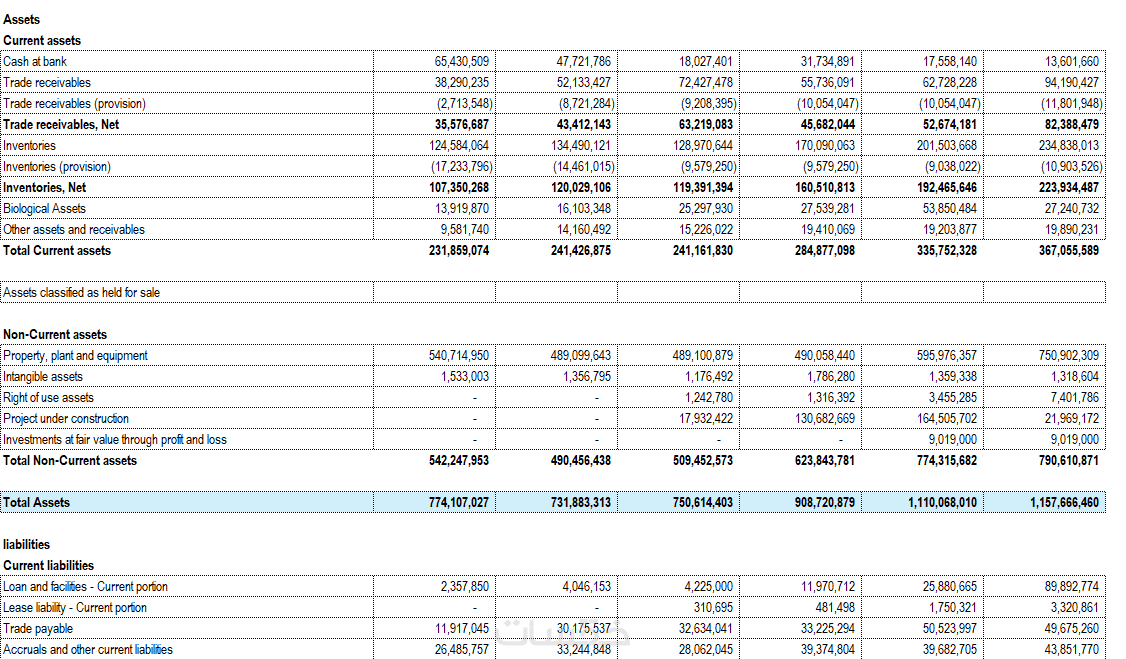Click trade receivables value 94,190,427

click(1071, 83)
